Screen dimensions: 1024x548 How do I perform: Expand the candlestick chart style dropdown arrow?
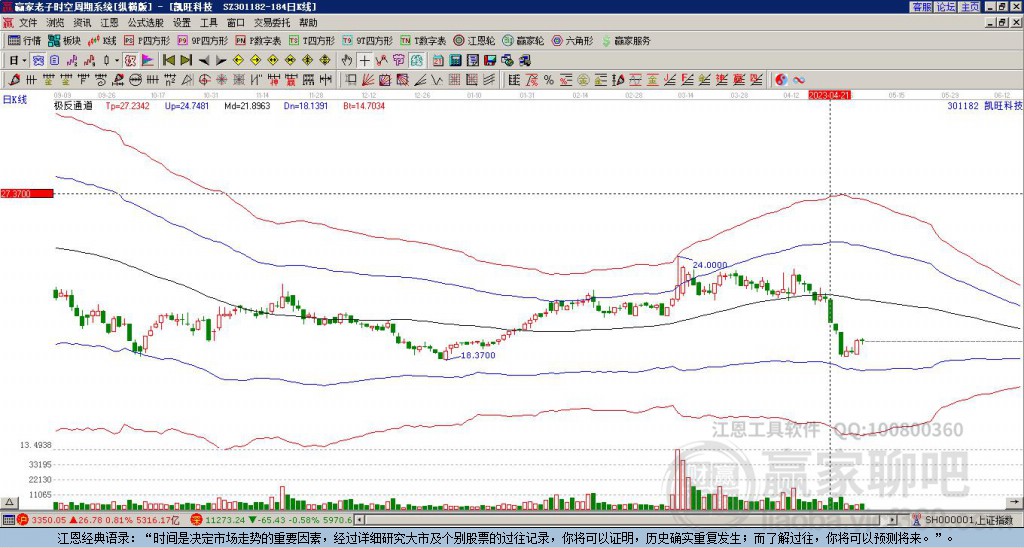(117, 61)
